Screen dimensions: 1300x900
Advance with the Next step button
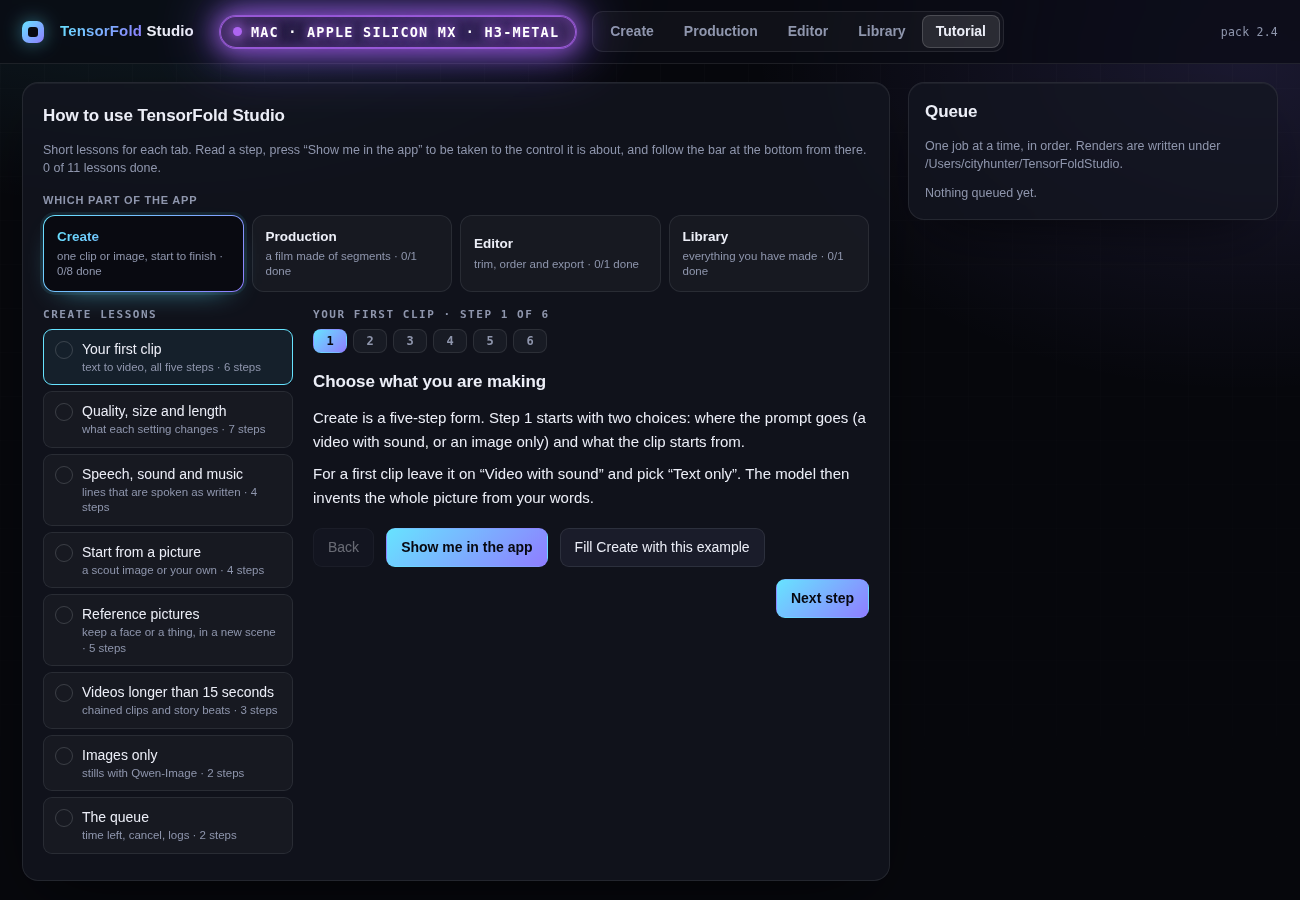[x=822, y=598]
